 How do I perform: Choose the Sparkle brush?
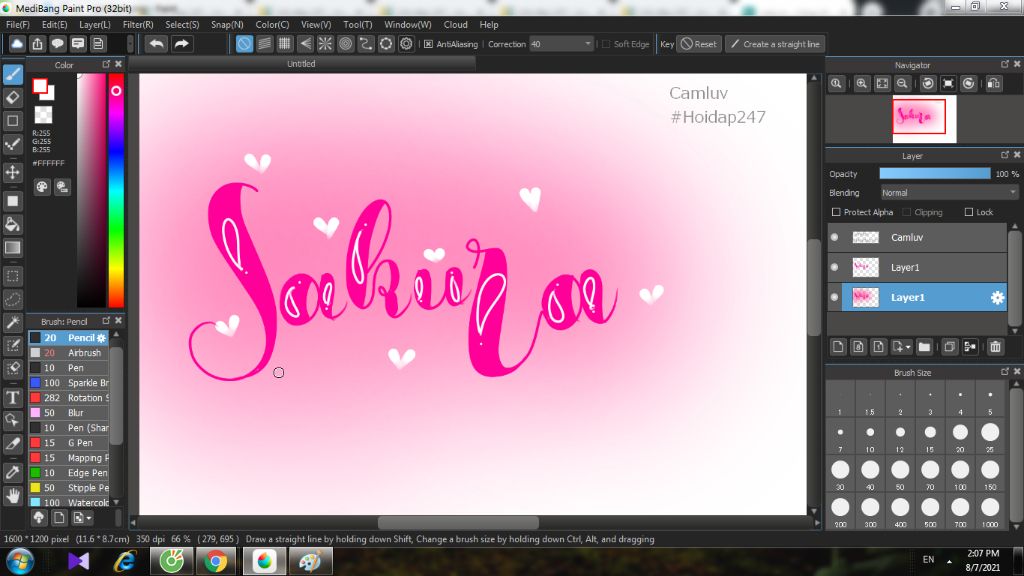[69, 383]
